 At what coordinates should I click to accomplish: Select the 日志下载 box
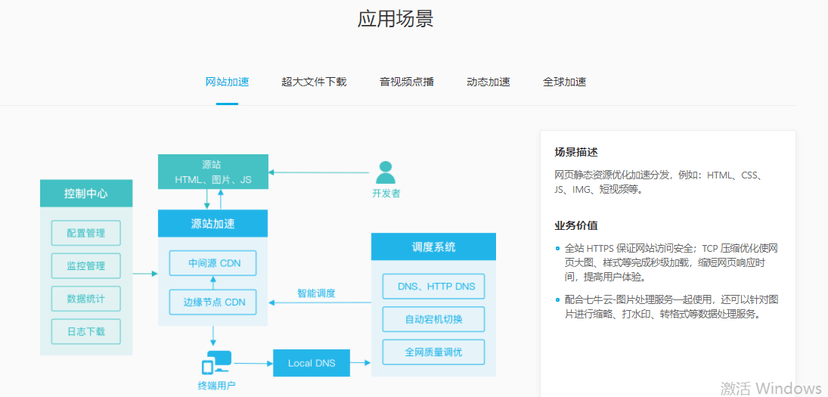(86, 332)
